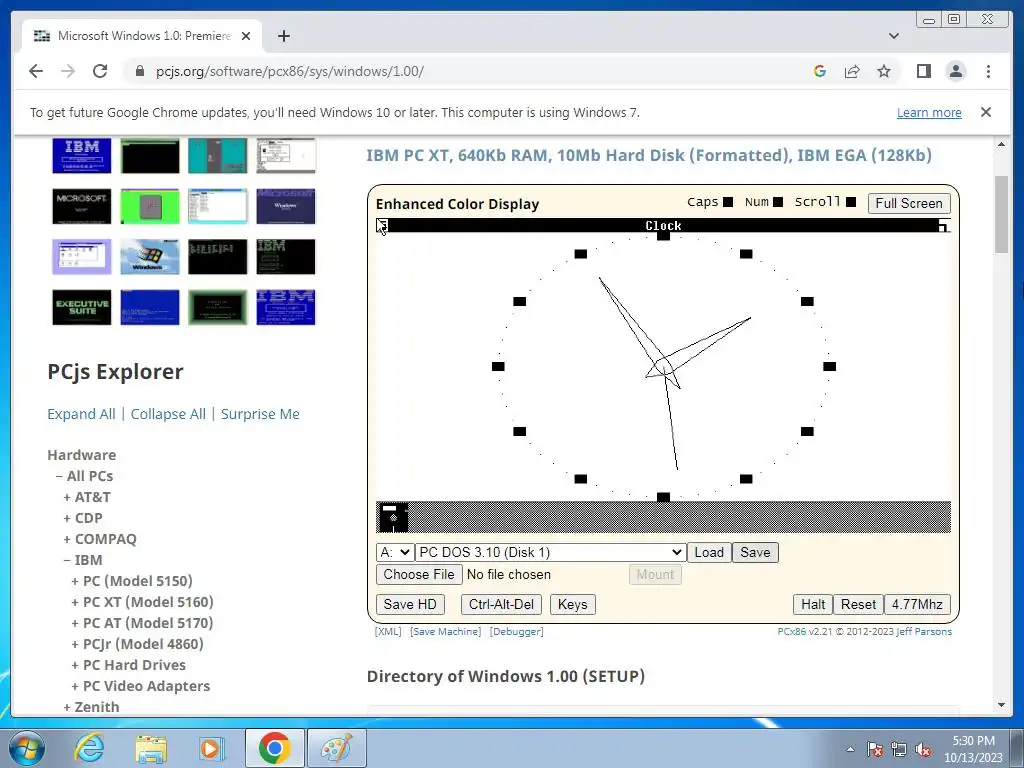This screenshot has height=768, width=1024.
Task: Expand PC XT (Model 5160) node
Action: (142, 601)
